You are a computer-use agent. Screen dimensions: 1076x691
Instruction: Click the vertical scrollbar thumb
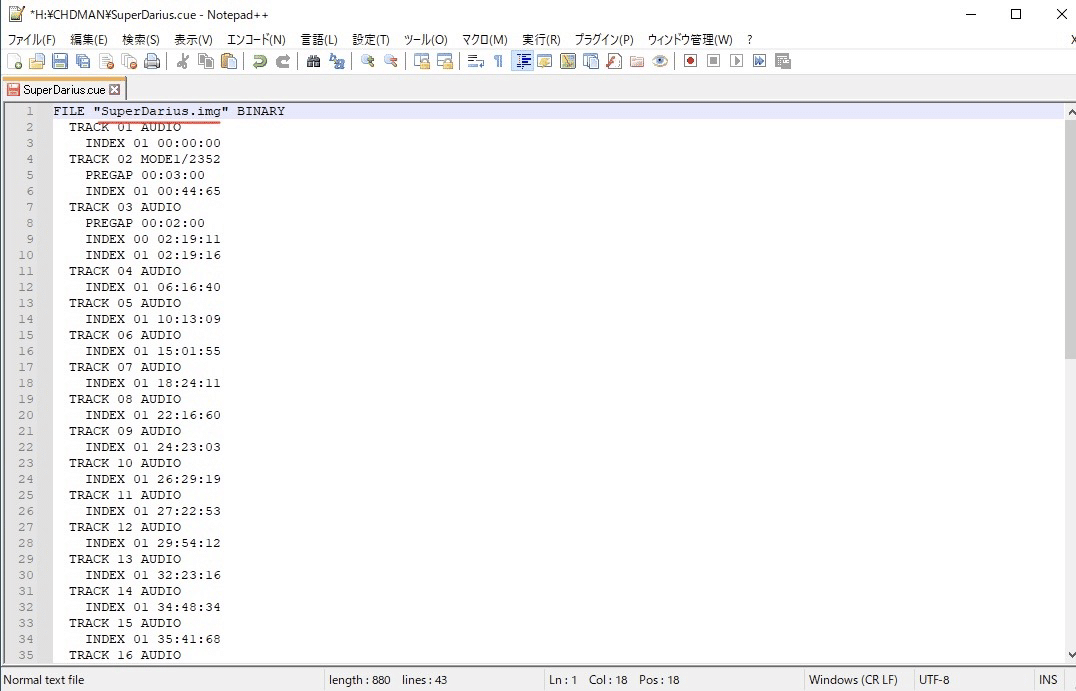(x=1071, y=238)
